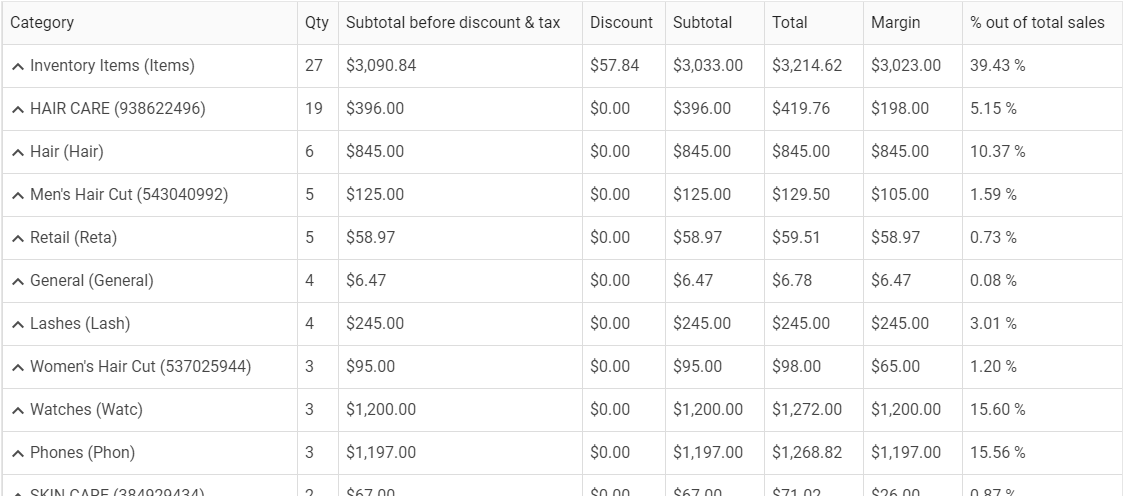Click the Total column header

[x=789, y=22]
